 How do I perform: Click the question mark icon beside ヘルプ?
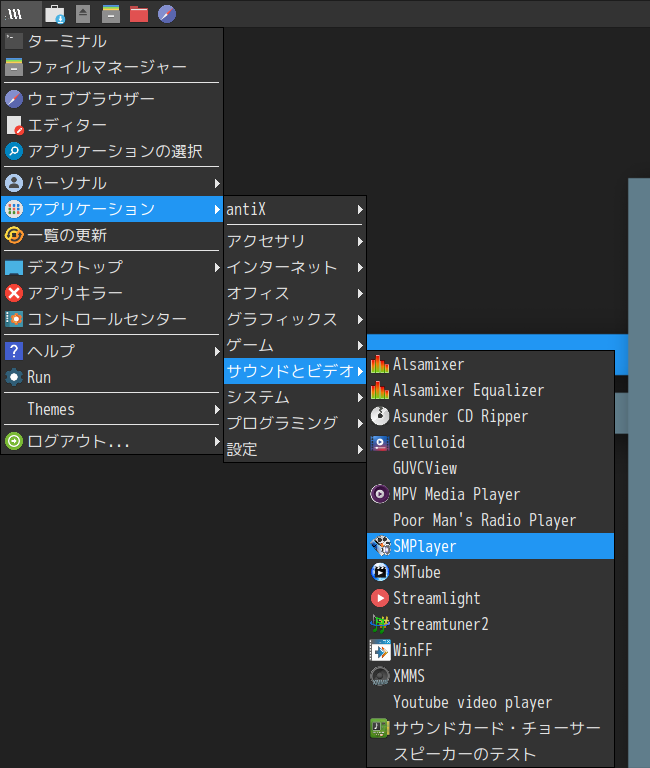14,351
